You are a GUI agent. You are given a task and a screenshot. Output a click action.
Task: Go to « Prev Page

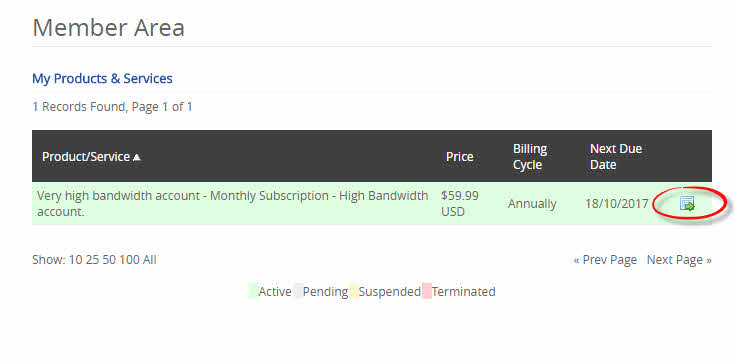click(605, 259)
